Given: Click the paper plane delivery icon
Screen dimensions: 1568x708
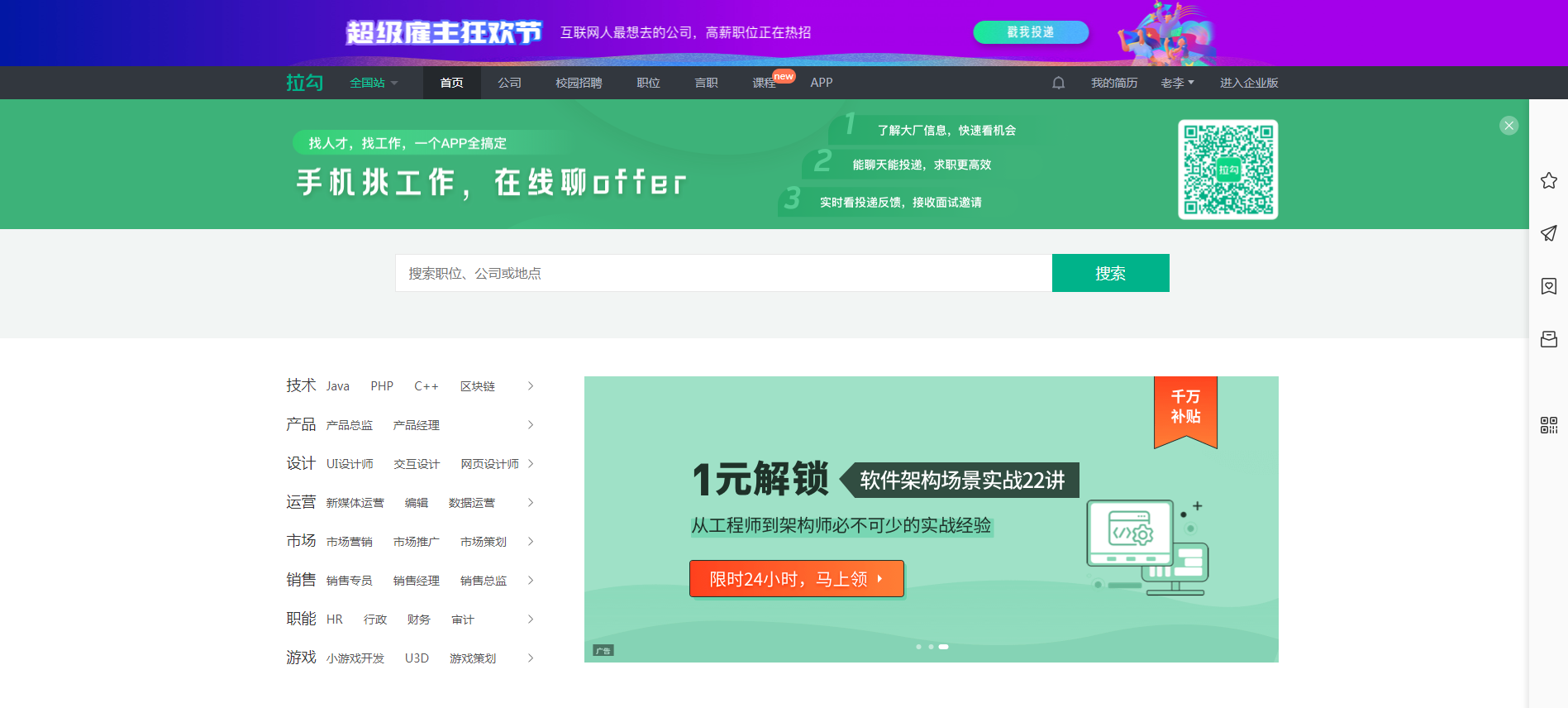Looking at the screenshot, I should click(x=1549, y=233).
